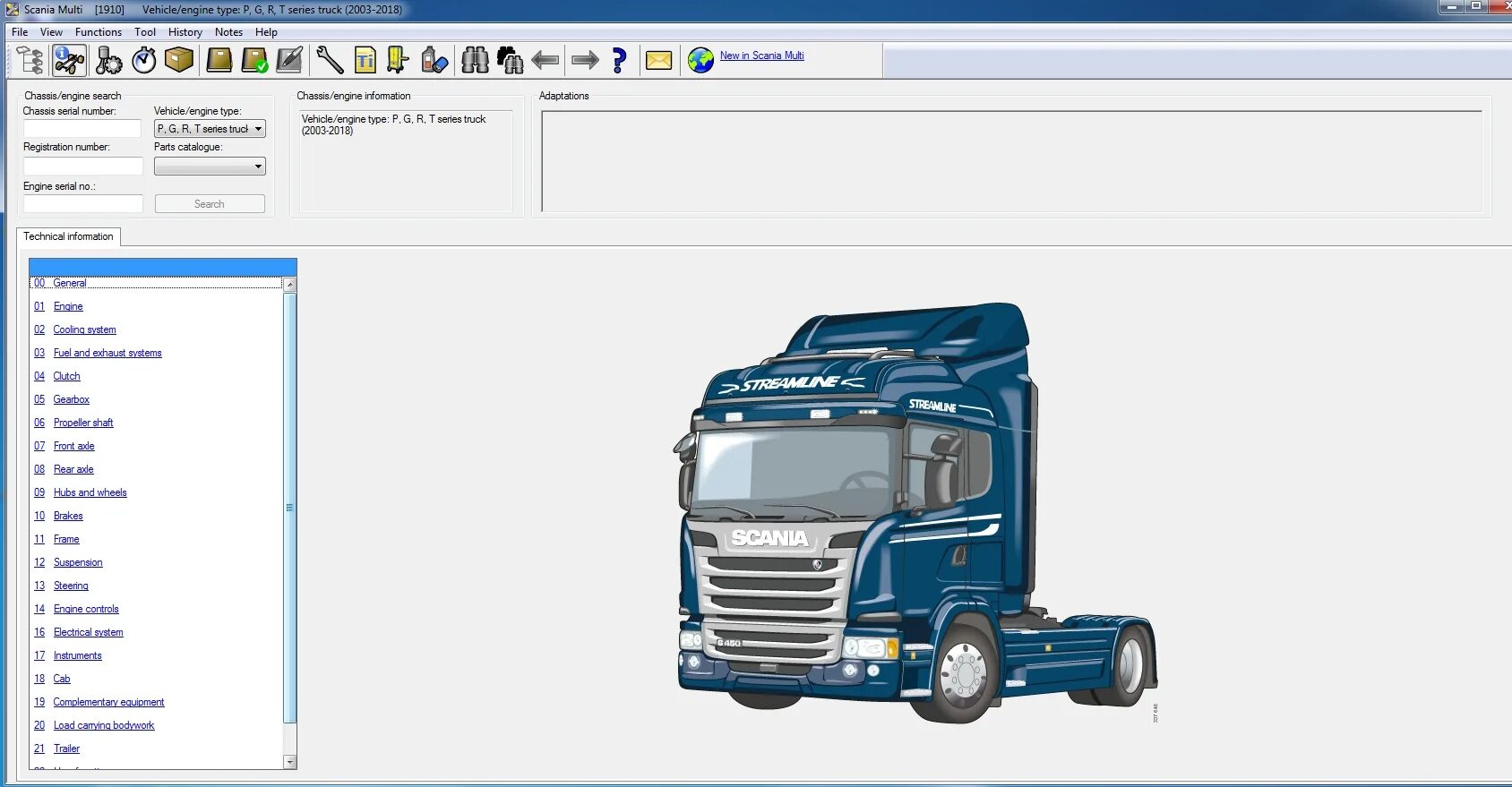Click the Chassis serial number field

click(82, 129)
